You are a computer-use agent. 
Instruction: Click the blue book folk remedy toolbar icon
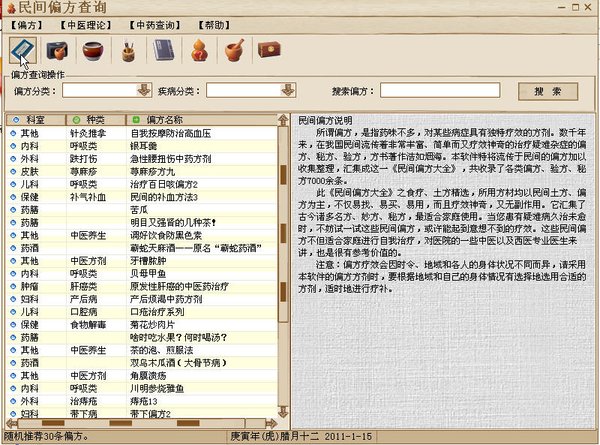click(x=23, y=50)
